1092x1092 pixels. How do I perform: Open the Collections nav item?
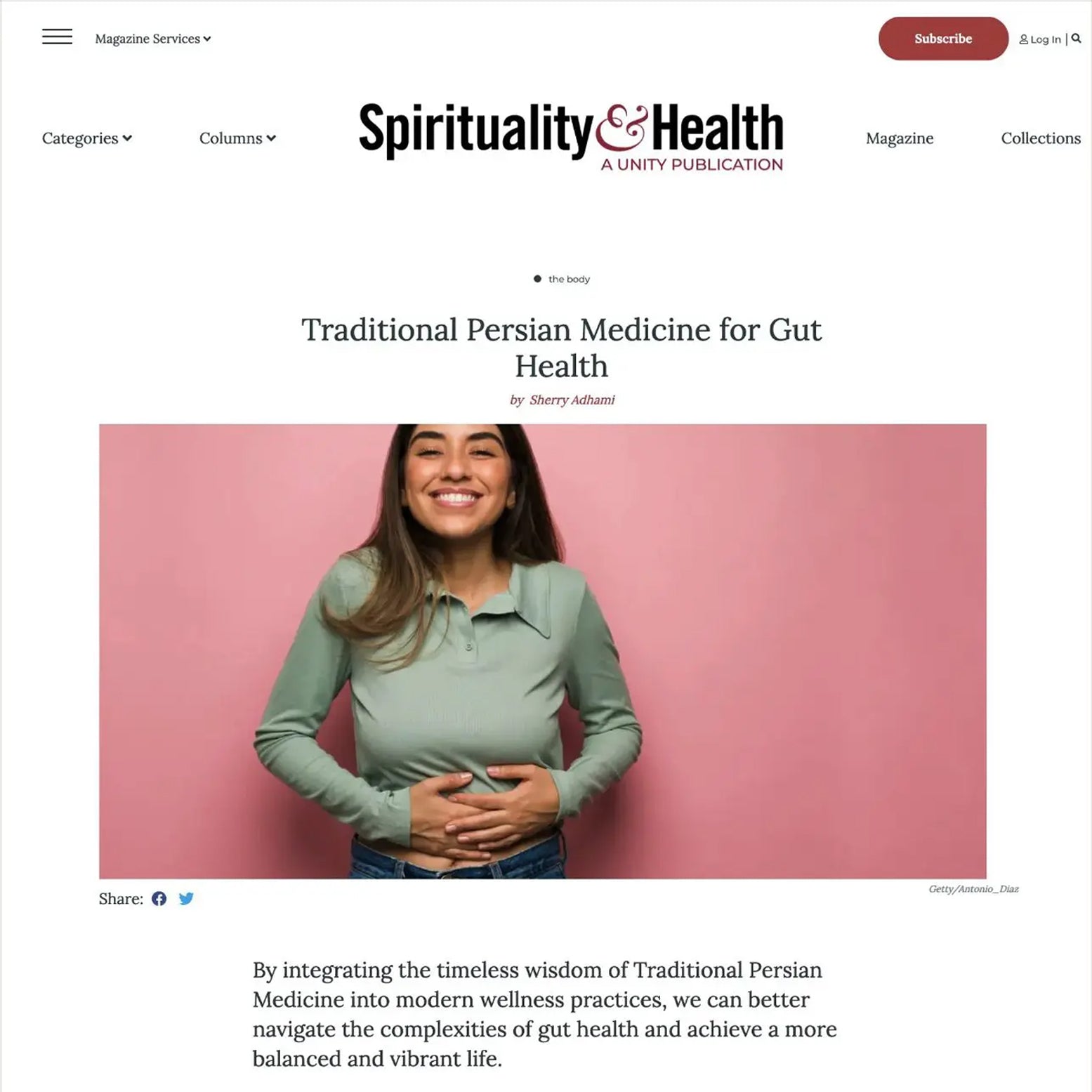(x=1041, y=138)
